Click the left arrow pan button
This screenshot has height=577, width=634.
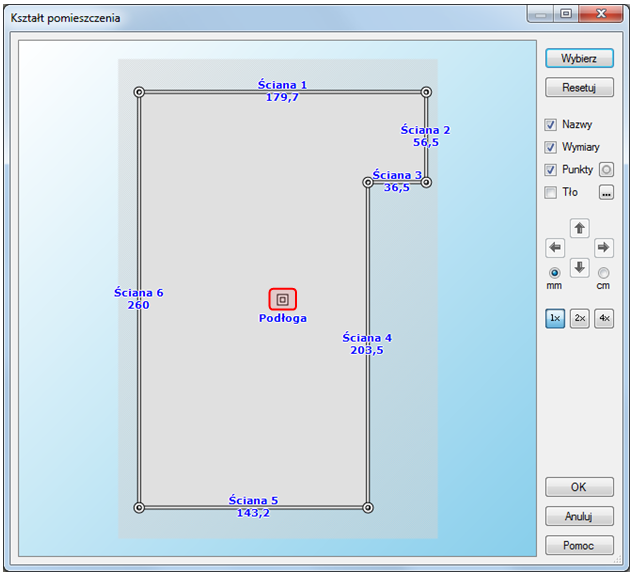(556, 247)
